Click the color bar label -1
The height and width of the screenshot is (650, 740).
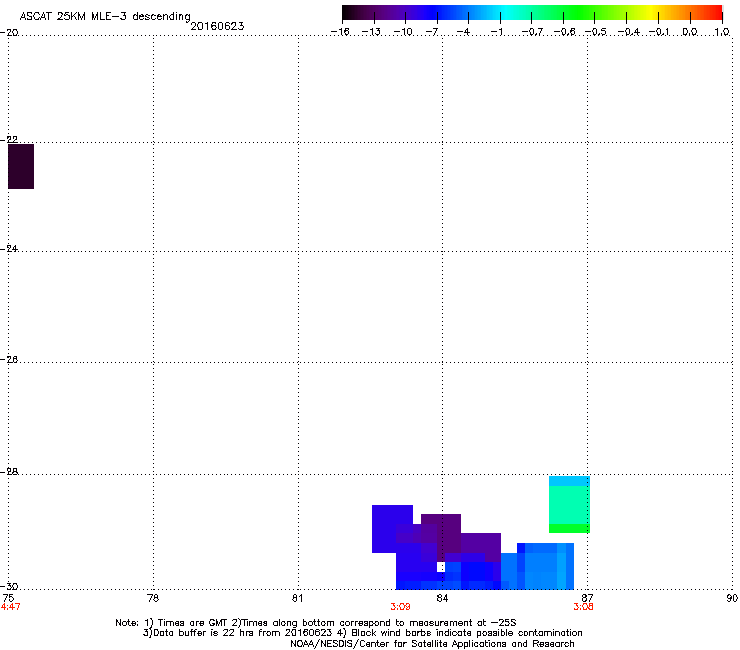tap(496, 32)
